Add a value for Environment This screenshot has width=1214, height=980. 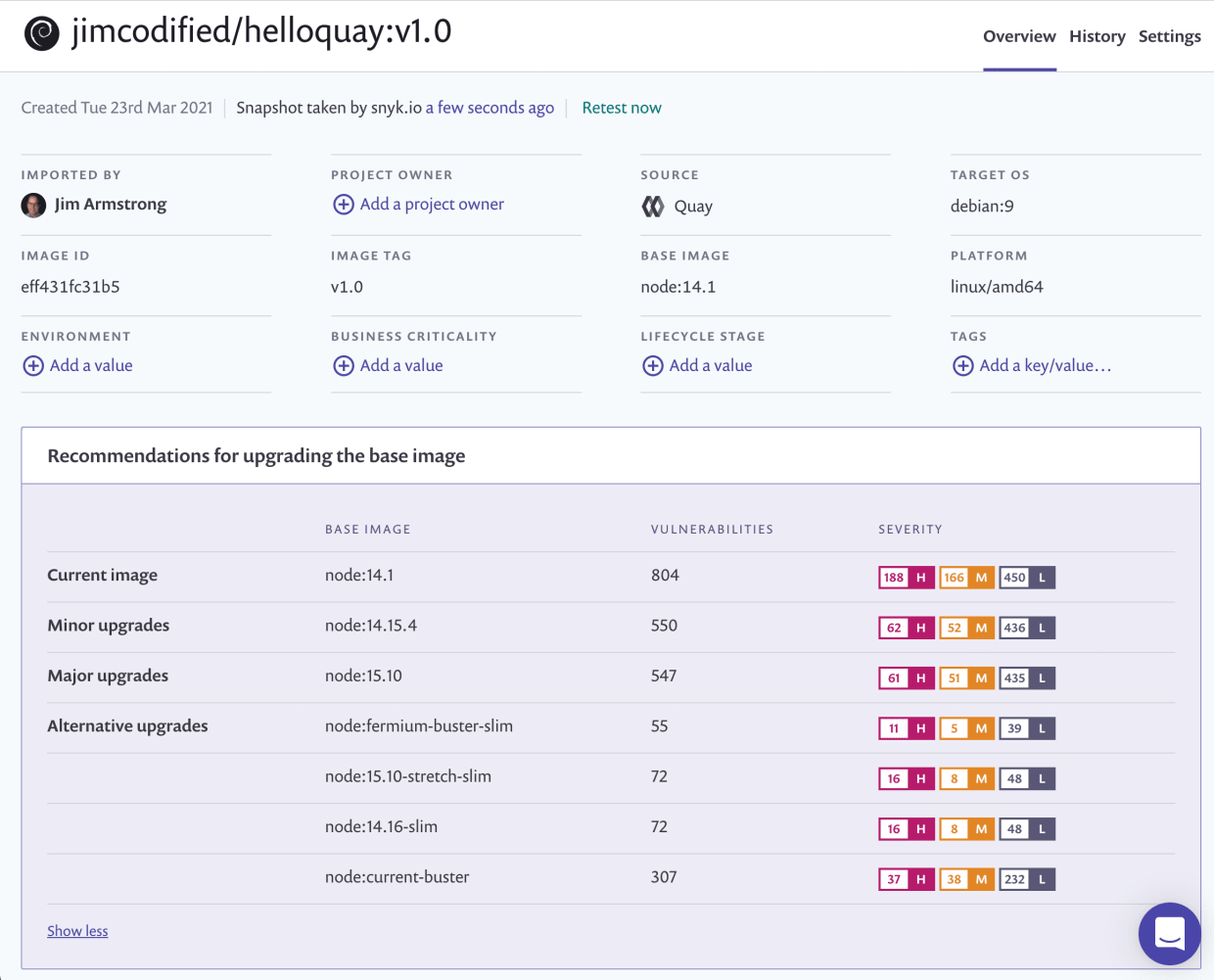click(x=91, y=366)
